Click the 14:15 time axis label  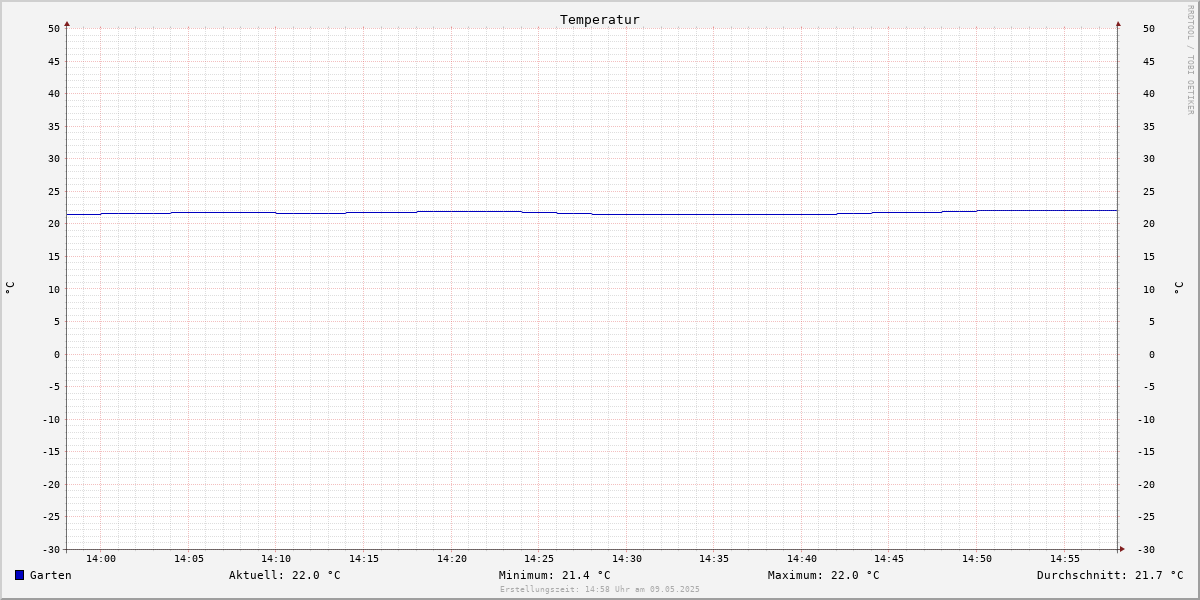(364, 558)
